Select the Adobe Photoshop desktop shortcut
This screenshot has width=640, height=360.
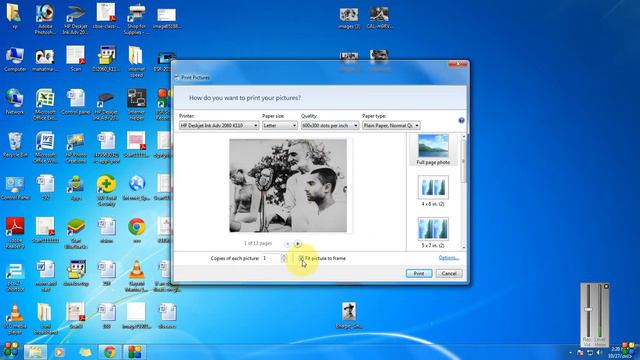click(x=45, y=19)
